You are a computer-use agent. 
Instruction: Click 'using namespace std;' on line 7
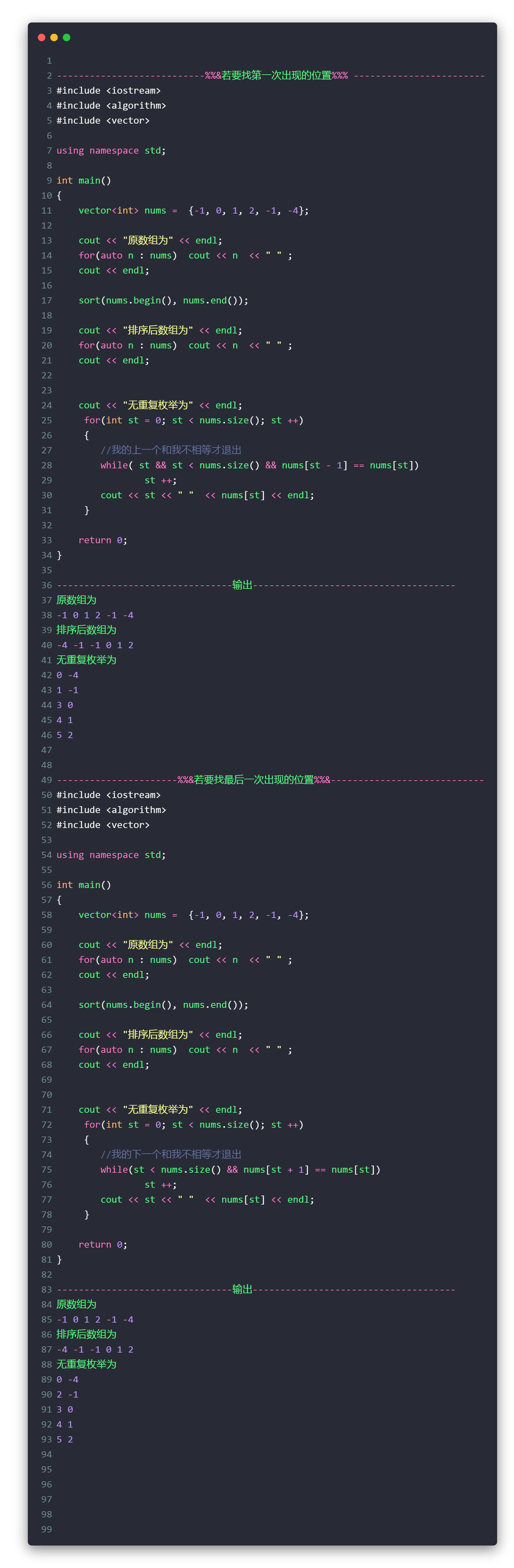(111, 150)
